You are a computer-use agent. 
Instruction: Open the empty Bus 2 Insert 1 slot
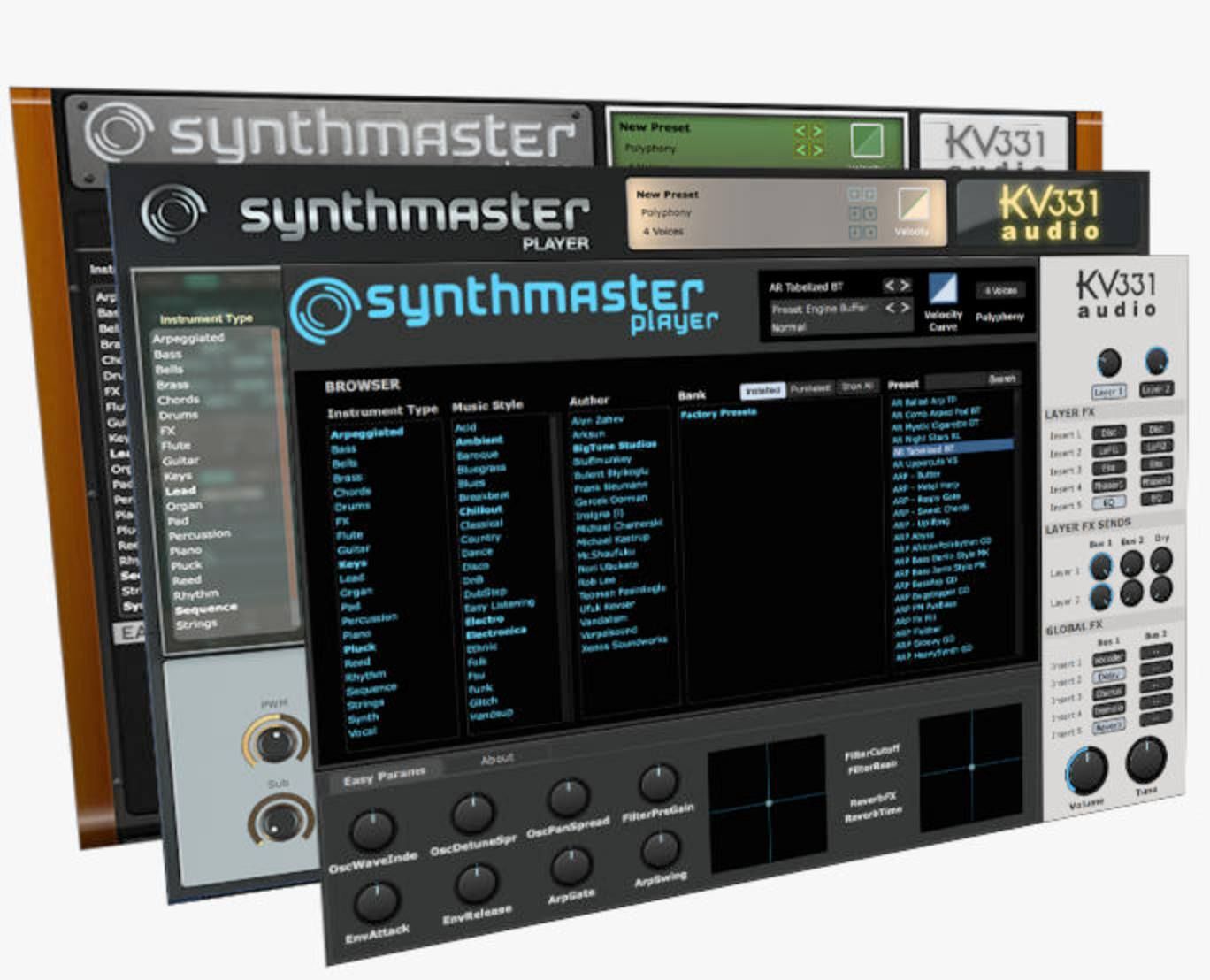[1155, 651]
